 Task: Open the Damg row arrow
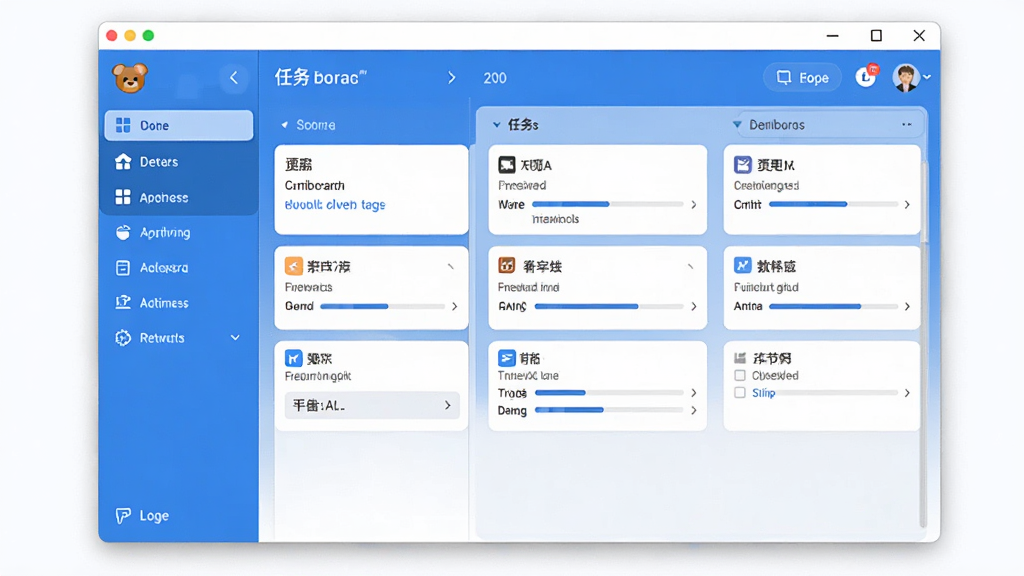694,410
